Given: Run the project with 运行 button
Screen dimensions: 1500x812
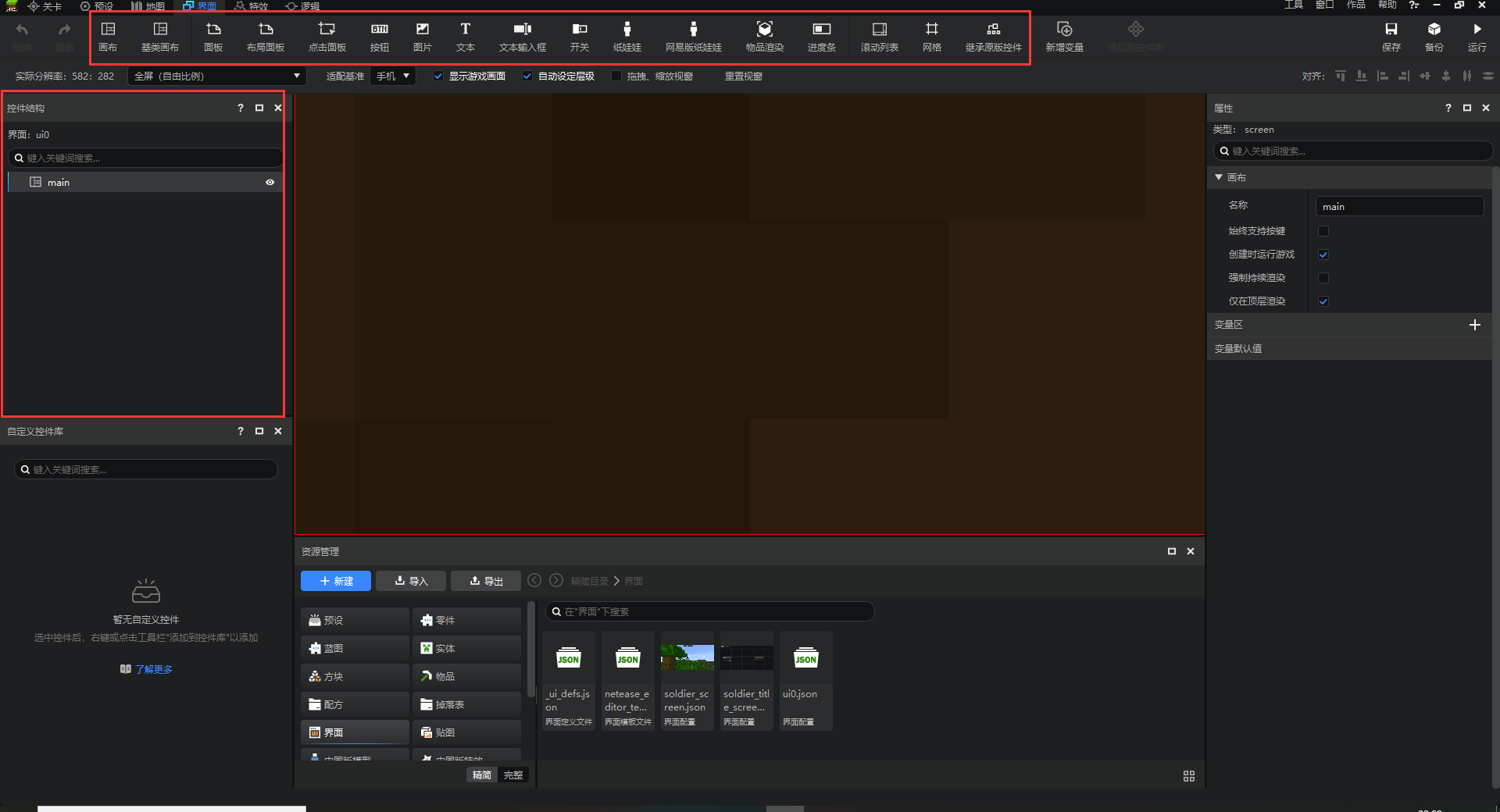Looking at the screenshot, I should tap(1477, 36).
